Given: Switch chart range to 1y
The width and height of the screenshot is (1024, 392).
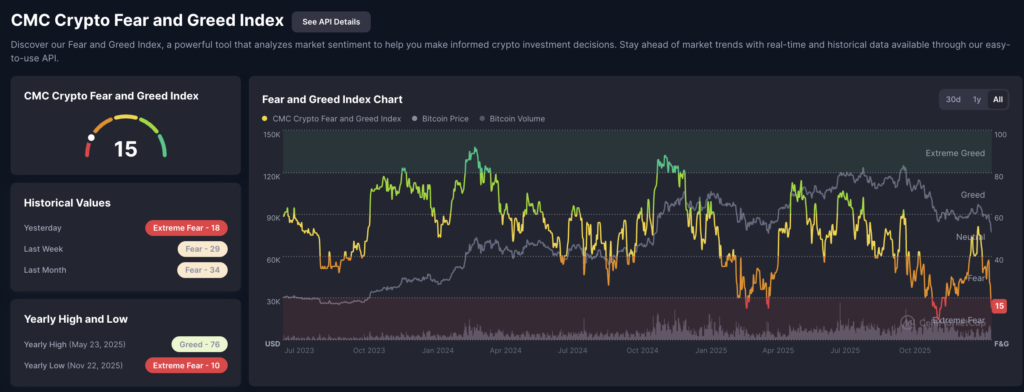Looking at the screenshot, I should [x=976, y=99].
